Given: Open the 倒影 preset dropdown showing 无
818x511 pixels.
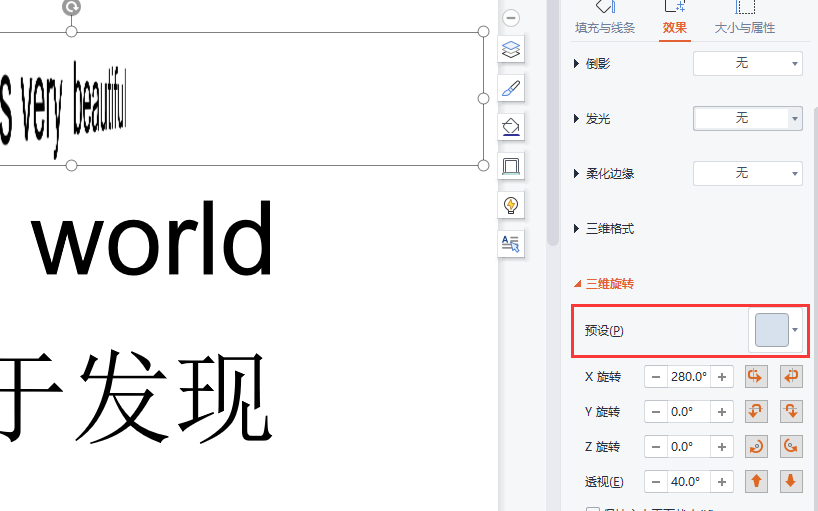Looking at the screenshot, I should click(x=748, y=64).
